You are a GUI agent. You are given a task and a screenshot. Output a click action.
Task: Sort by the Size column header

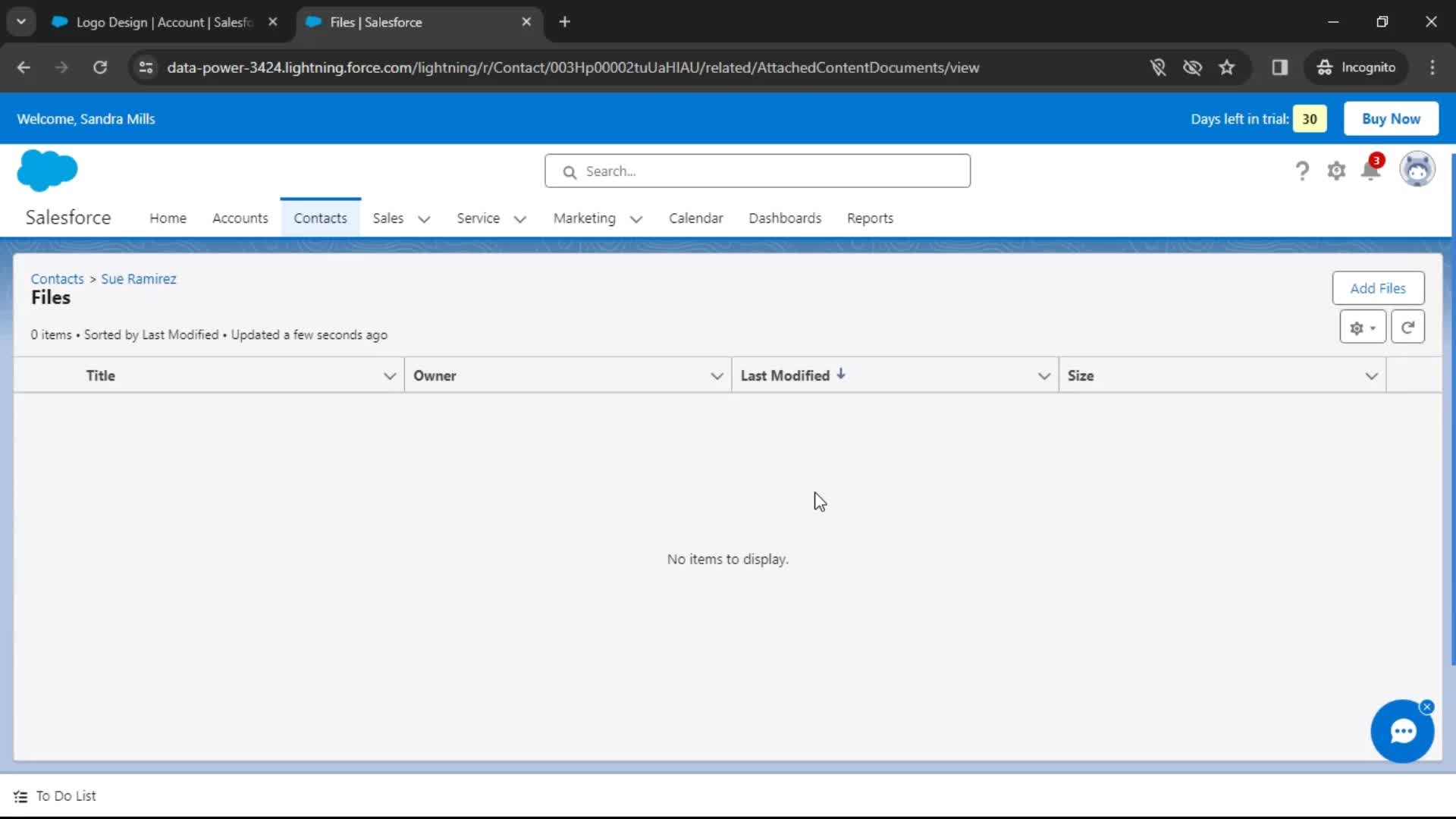coord(1080,376)
